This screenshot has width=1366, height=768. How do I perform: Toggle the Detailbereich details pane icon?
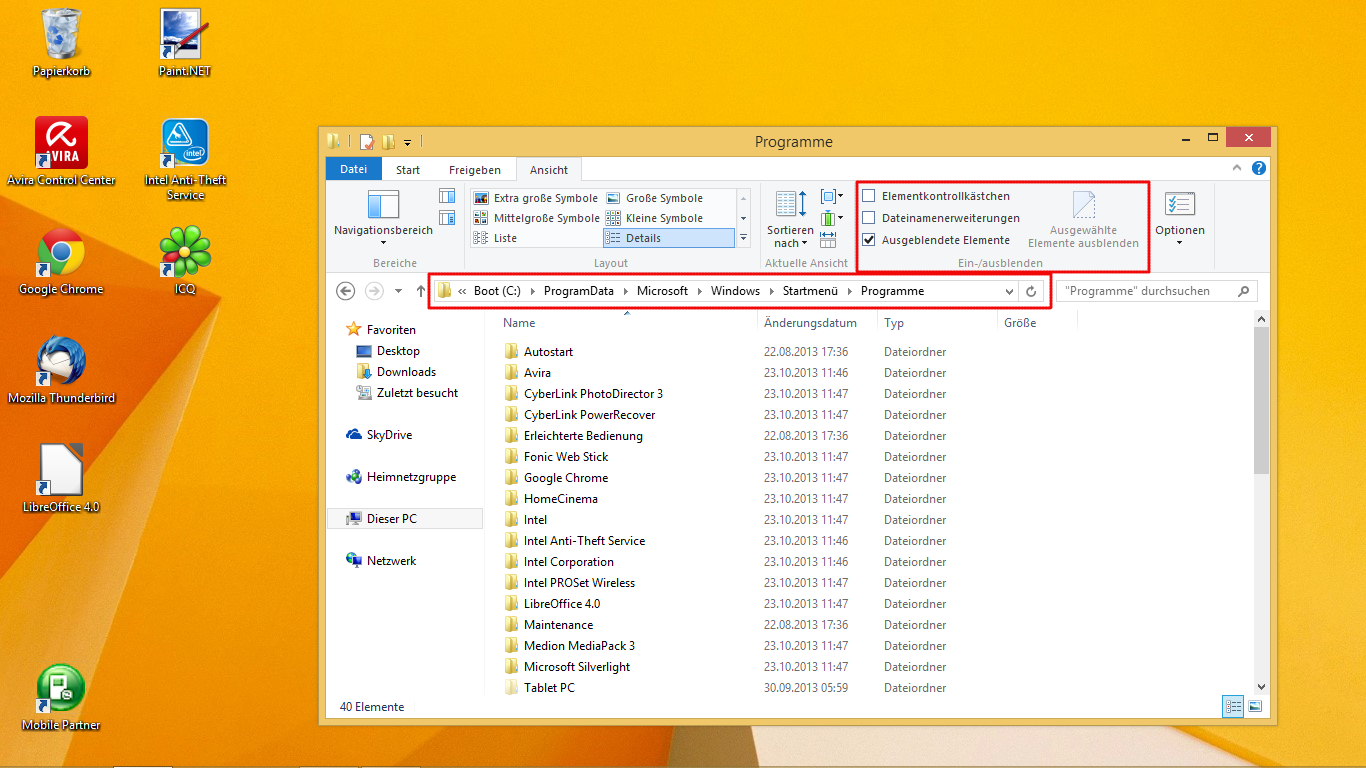[447, 216]
